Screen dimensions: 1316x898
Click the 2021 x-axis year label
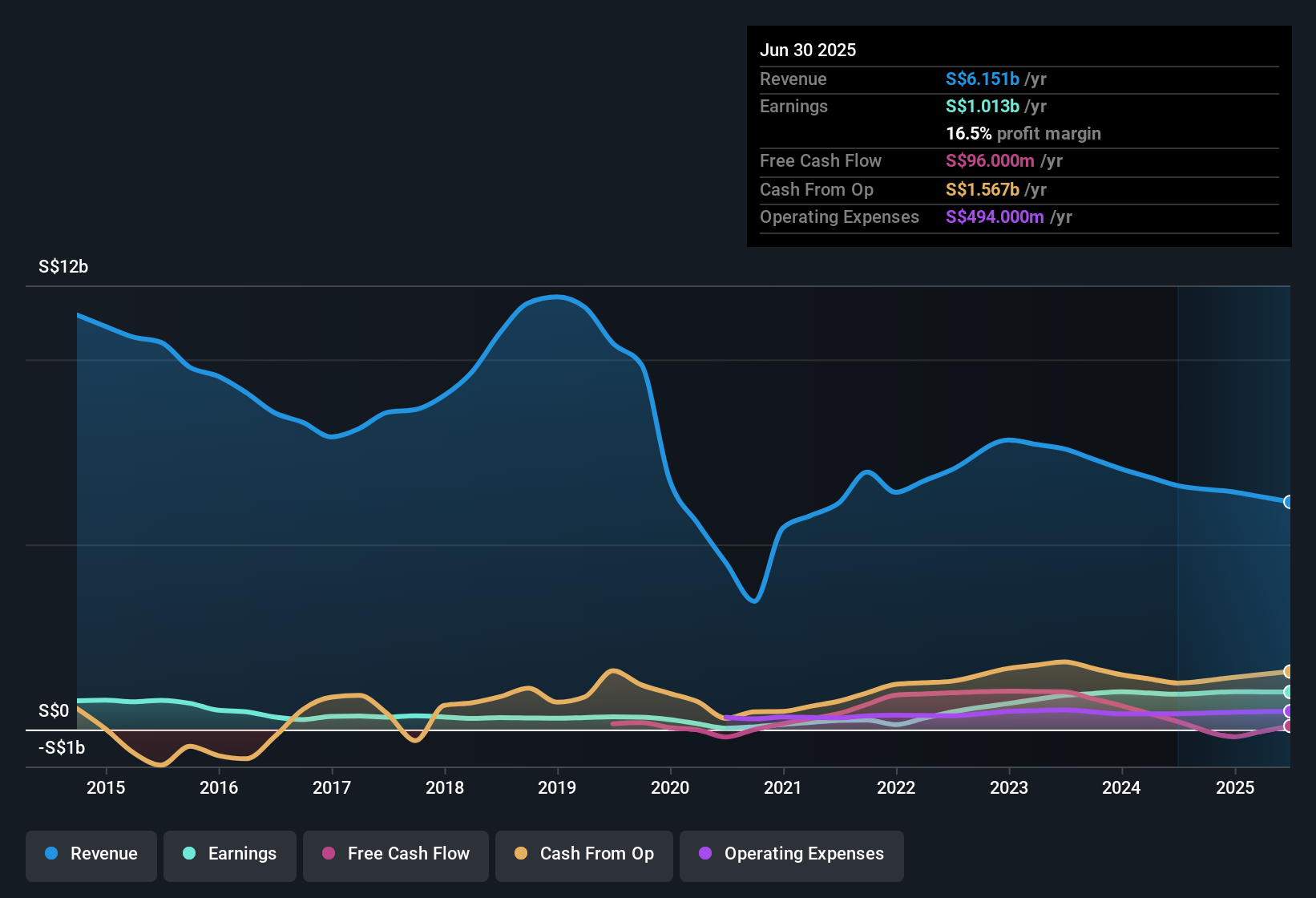[x=783, y=787]
